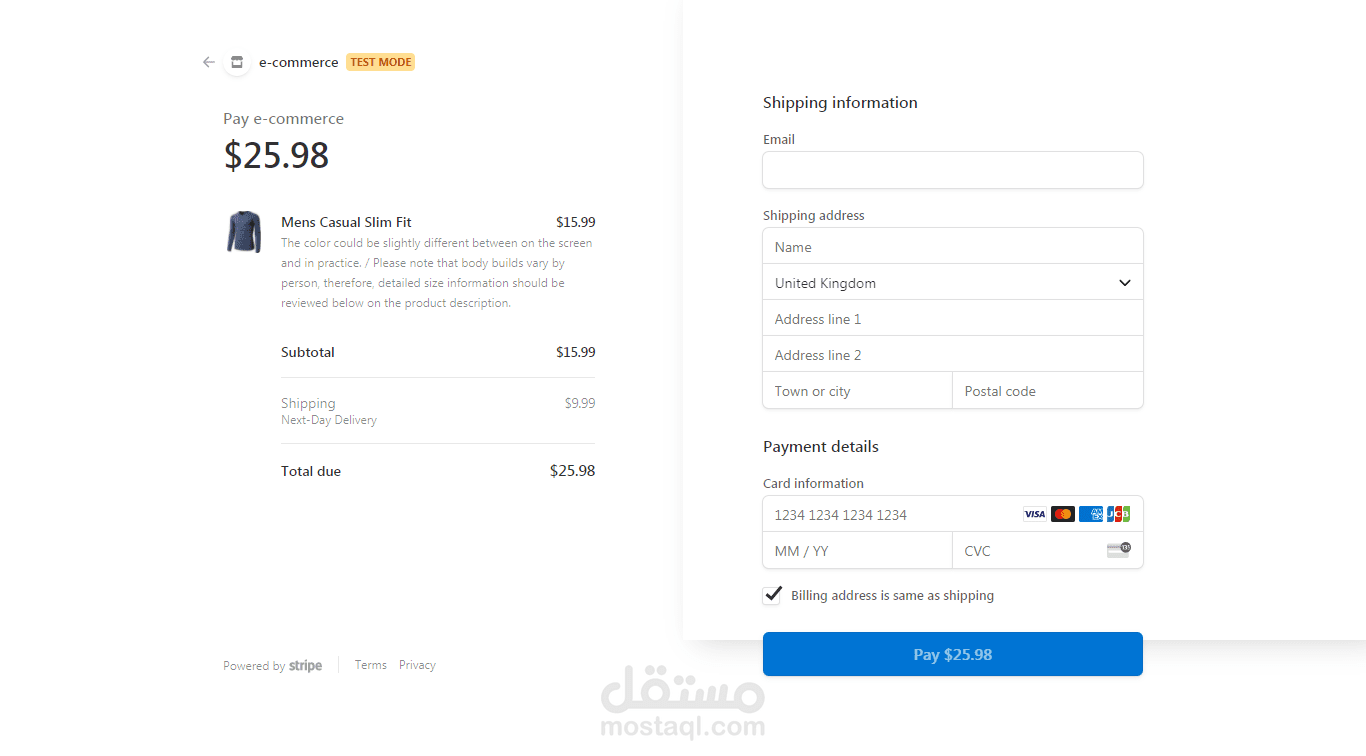Click the Mens Casual Slim Fit thumbnail
The height and width of the screenshot is (756, 1366).
(244, 231)
